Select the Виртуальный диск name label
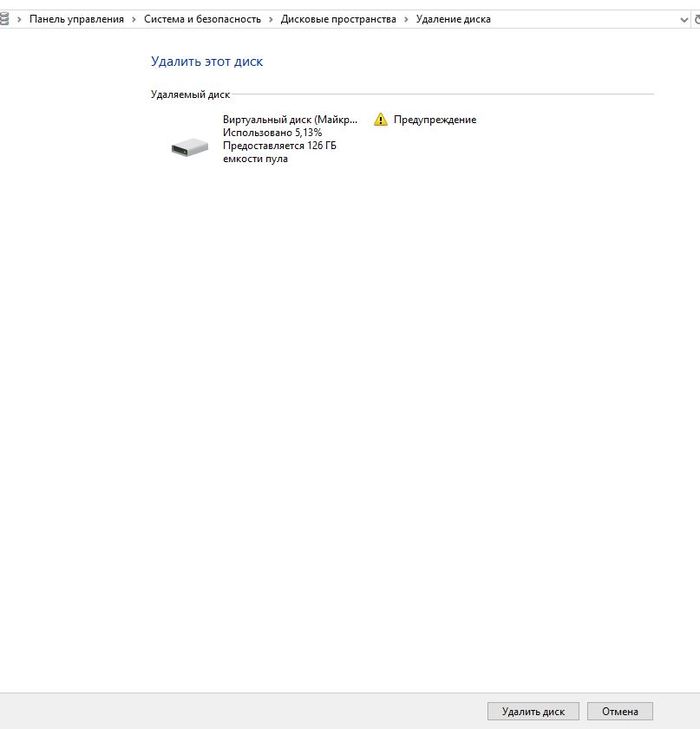Screen dimensions: 700x729 pyautogui.click(x=289, y=120)
